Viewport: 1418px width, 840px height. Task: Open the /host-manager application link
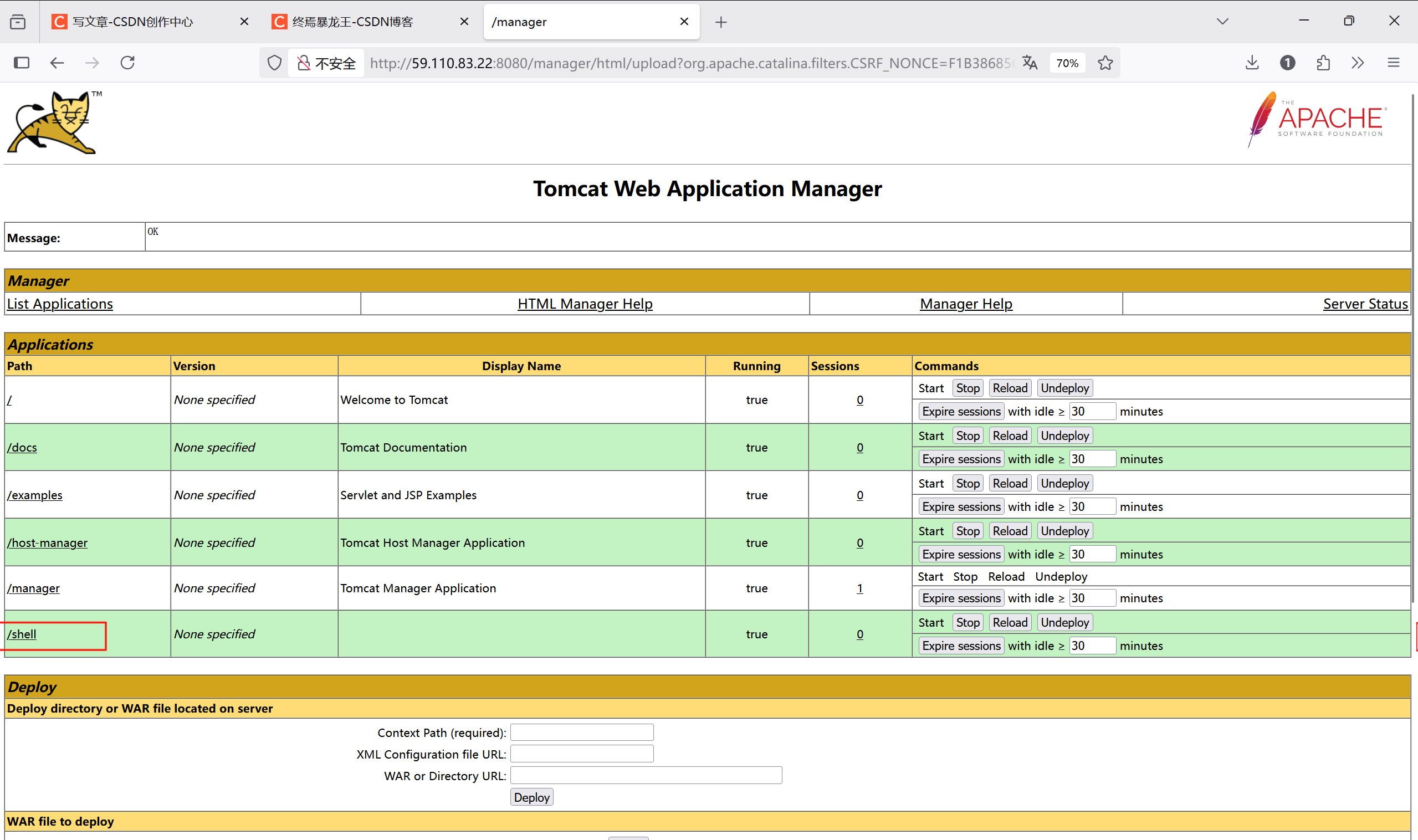[x=48, y=542]
